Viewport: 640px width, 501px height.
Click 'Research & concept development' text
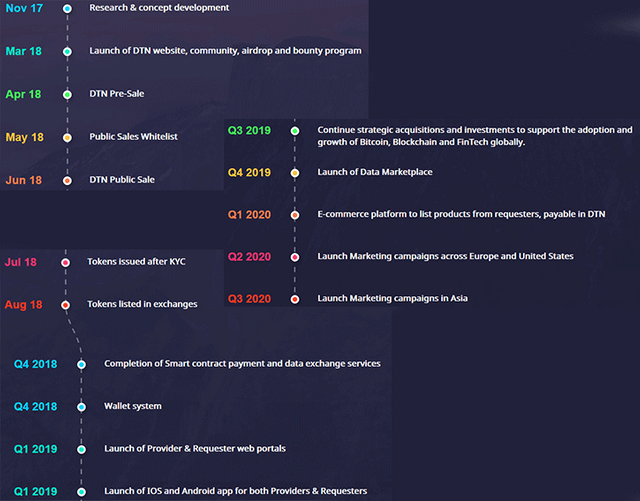pos(159,8)
